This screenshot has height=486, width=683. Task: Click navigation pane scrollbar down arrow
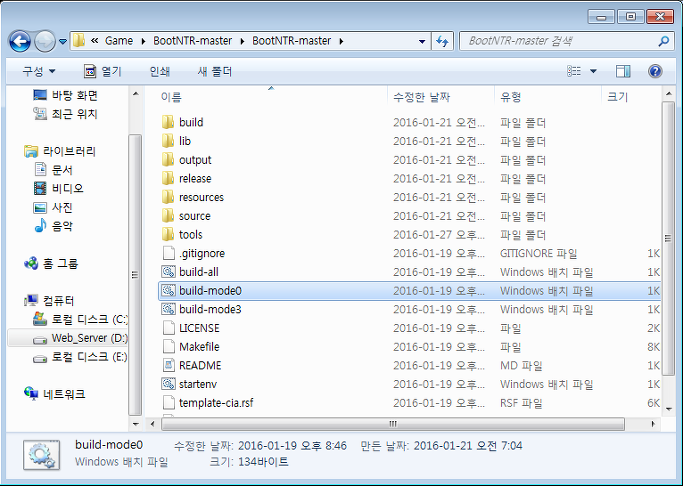[x=135, y=424]
